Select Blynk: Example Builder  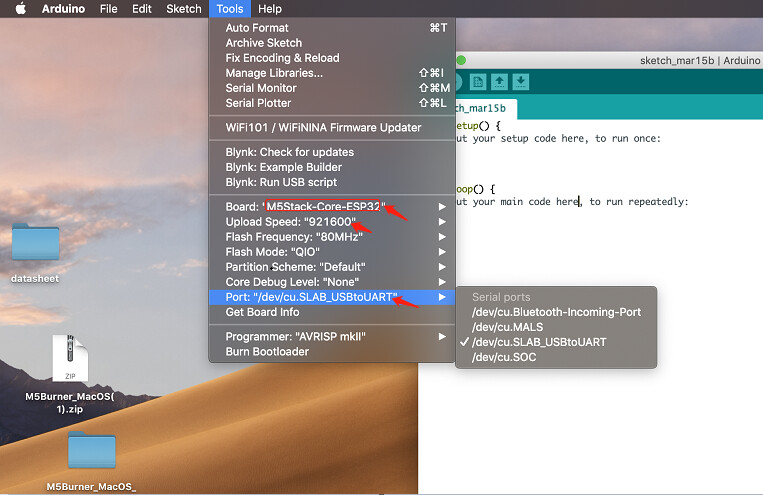click(x=332, y=167)
